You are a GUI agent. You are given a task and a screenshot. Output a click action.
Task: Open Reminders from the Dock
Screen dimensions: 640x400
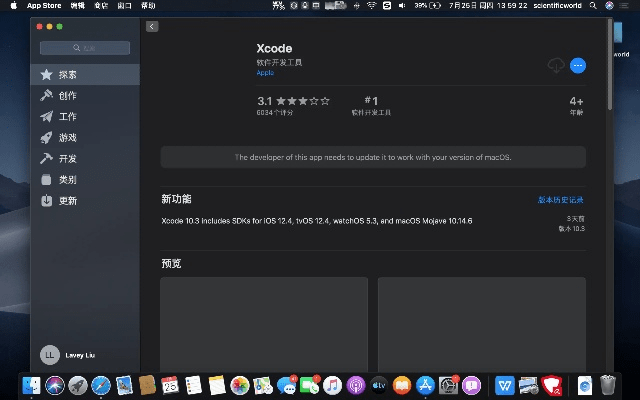click(193, 385)
